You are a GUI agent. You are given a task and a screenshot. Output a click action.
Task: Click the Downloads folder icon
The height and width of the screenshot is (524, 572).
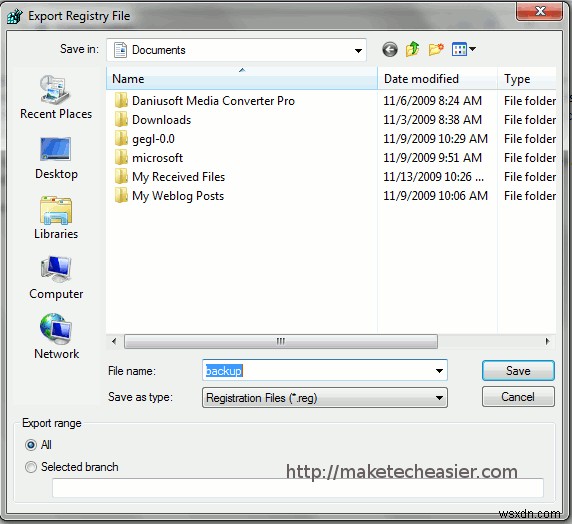(121, 119)
